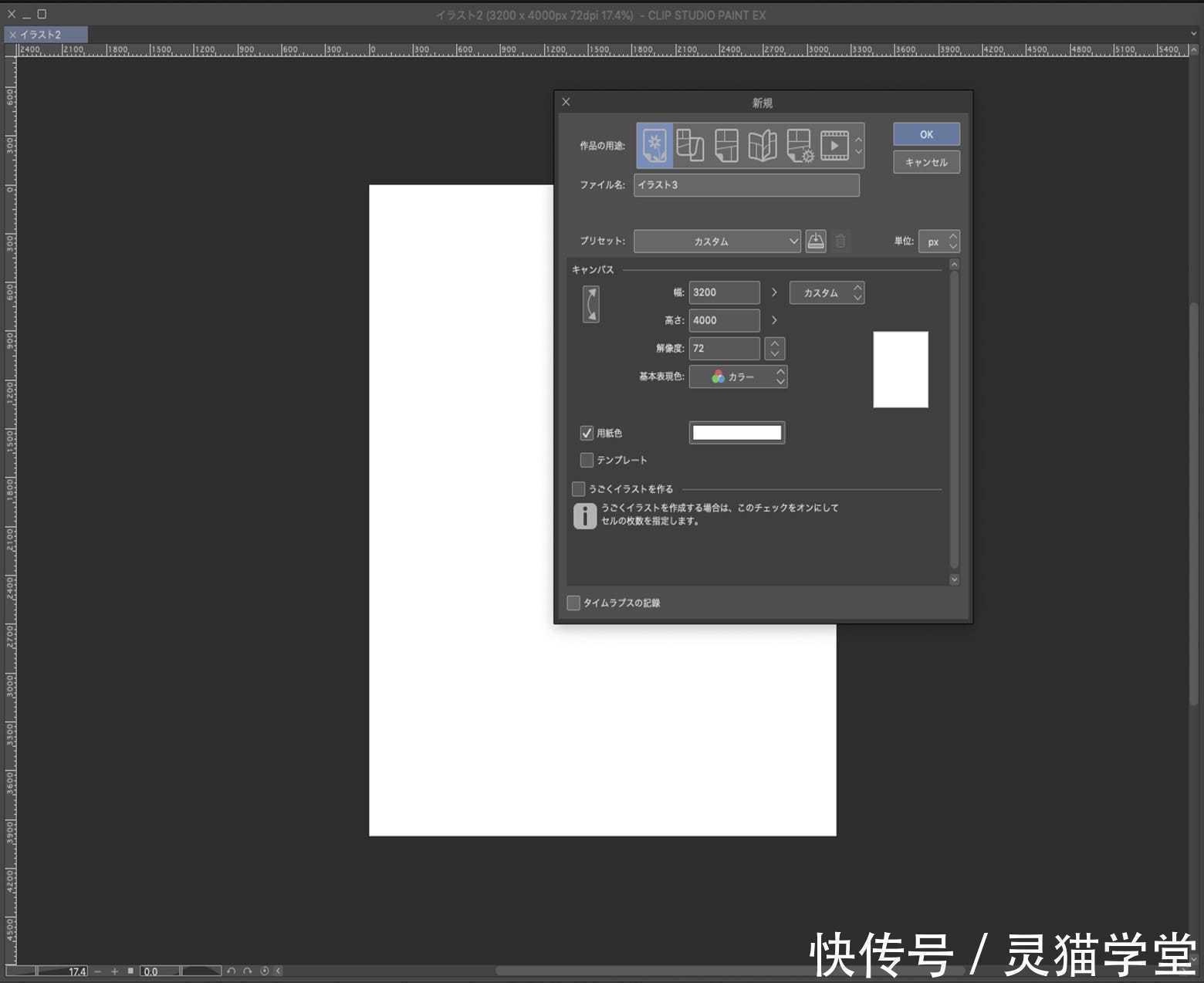1204x983 pixels.
Task: Select the commercial comic with gear icon
Action: [799, 145]
